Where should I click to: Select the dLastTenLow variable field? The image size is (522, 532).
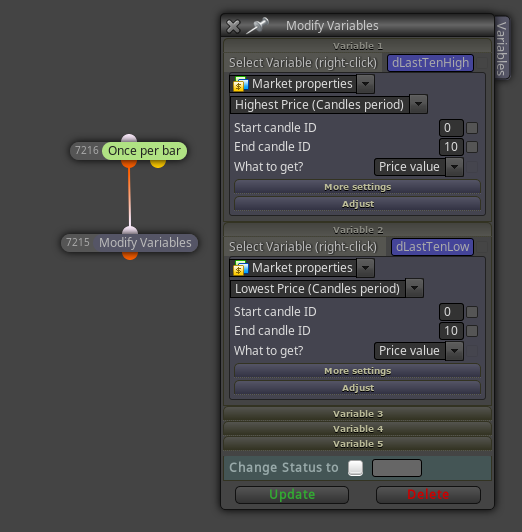click(x=432, y=247)
